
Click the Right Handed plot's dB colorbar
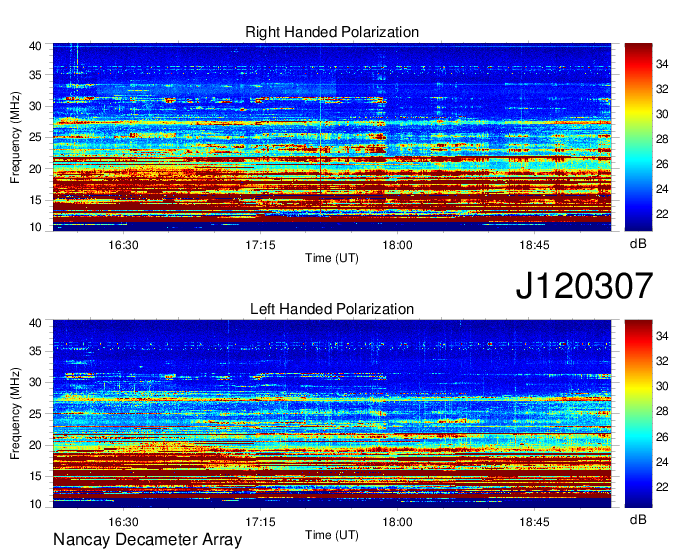[x=638, y=137]
